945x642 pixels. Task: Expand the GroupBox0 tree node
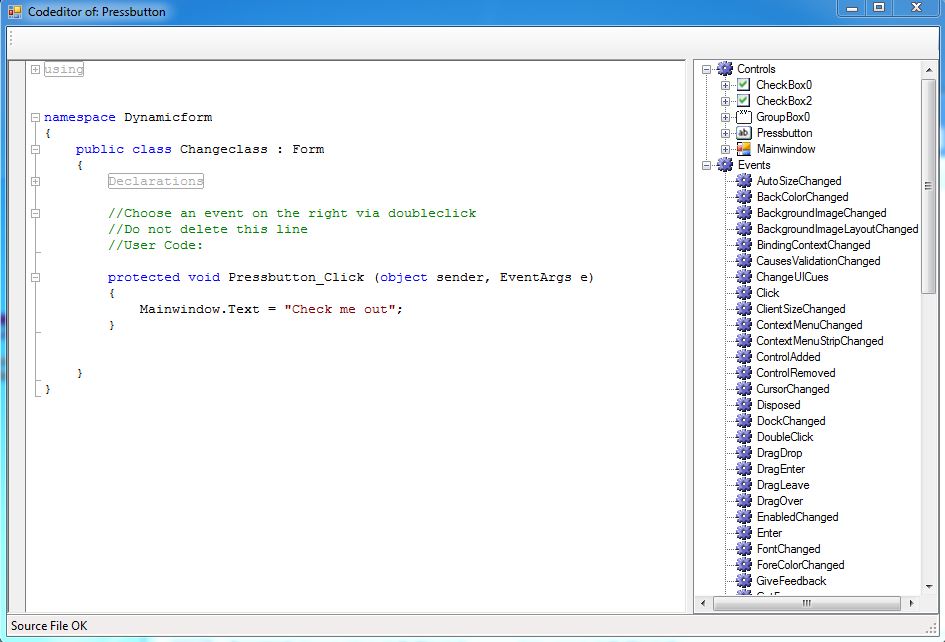tap(725, 117)
